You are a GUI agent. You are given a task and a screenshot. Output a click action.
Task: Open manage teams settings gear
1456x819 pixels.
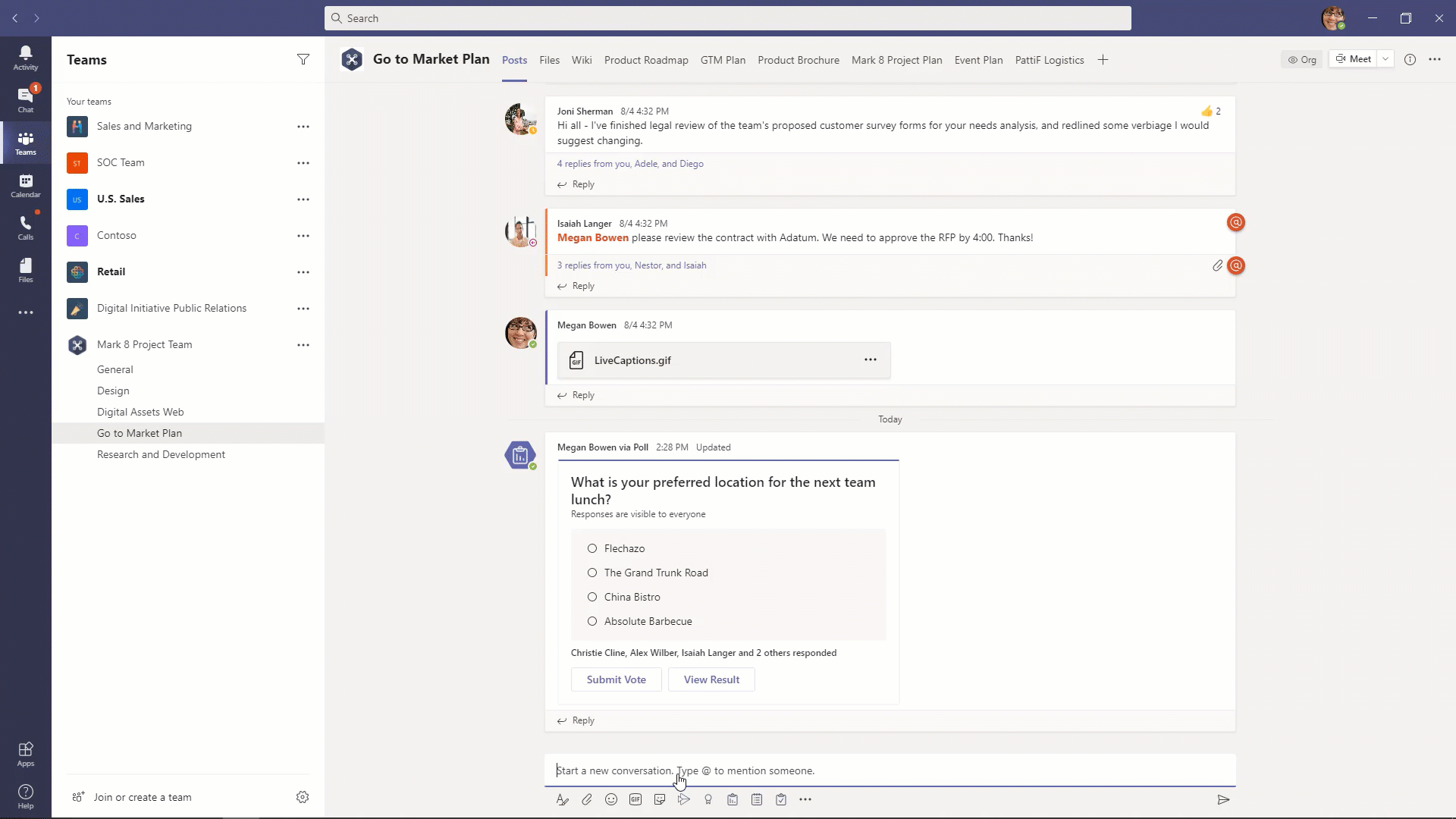click(x=303, y=797)
